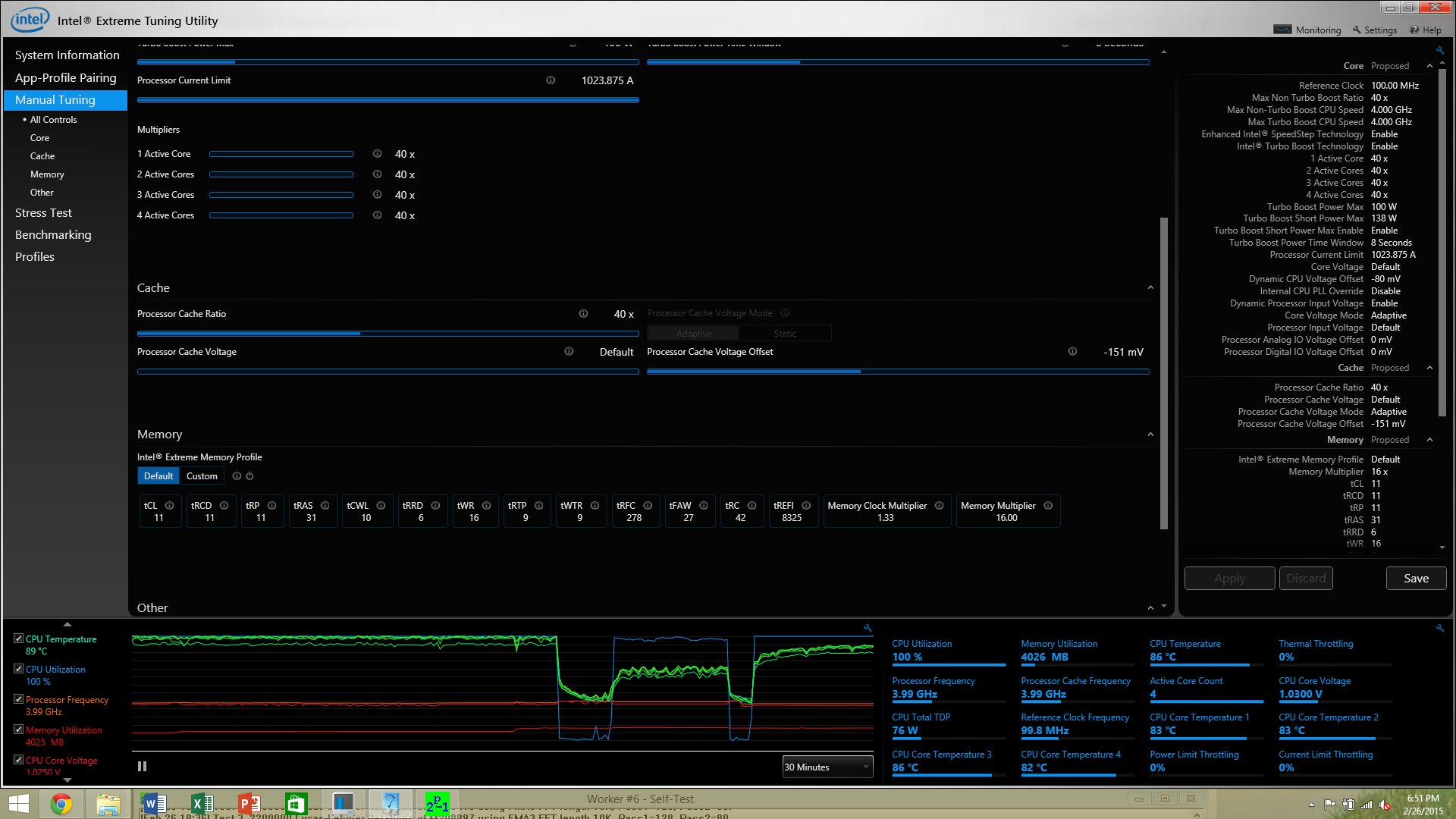Click the Extreme Memory Profile info icon
The width and height of the screenshot is (1456, 819).
click(237, 476)
